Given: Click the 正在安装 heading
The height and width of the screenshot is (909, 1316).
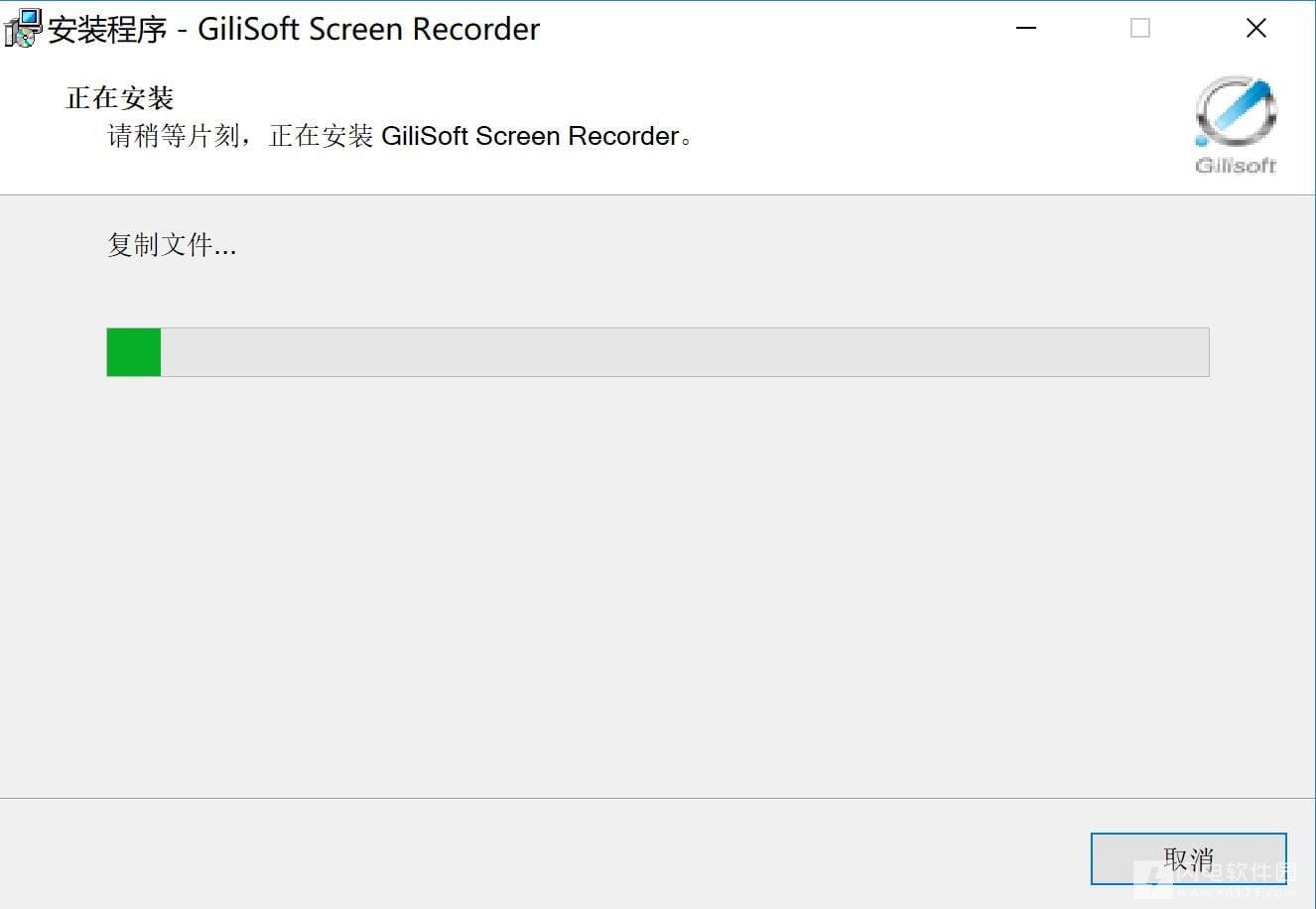Looking at the screenshot, I should (x=120, y=97).
